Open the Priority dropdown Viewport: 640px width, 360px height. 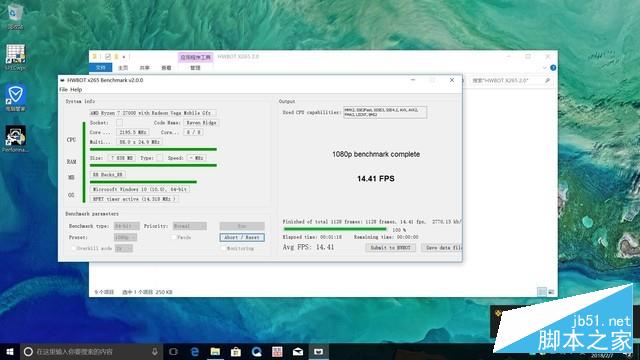pos(190,226)
